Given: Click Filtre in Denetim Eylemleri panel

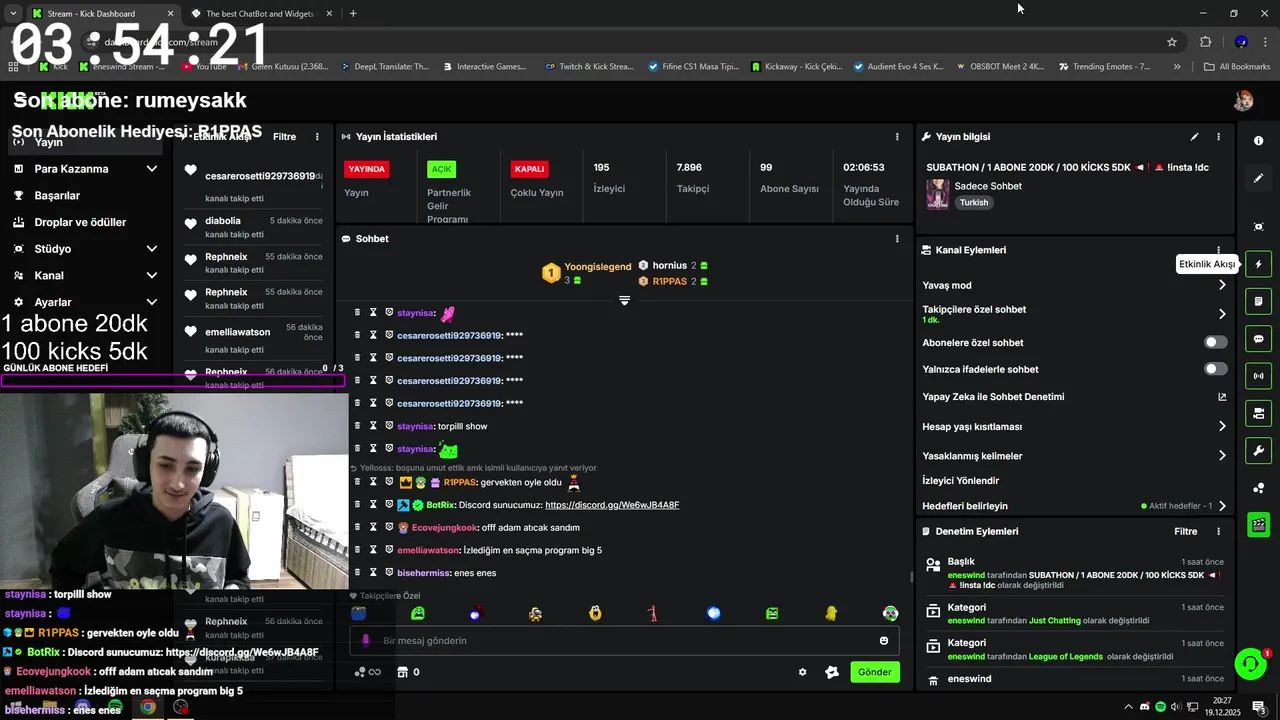Looking at the screenshot, I should [x=1185, y=532].
